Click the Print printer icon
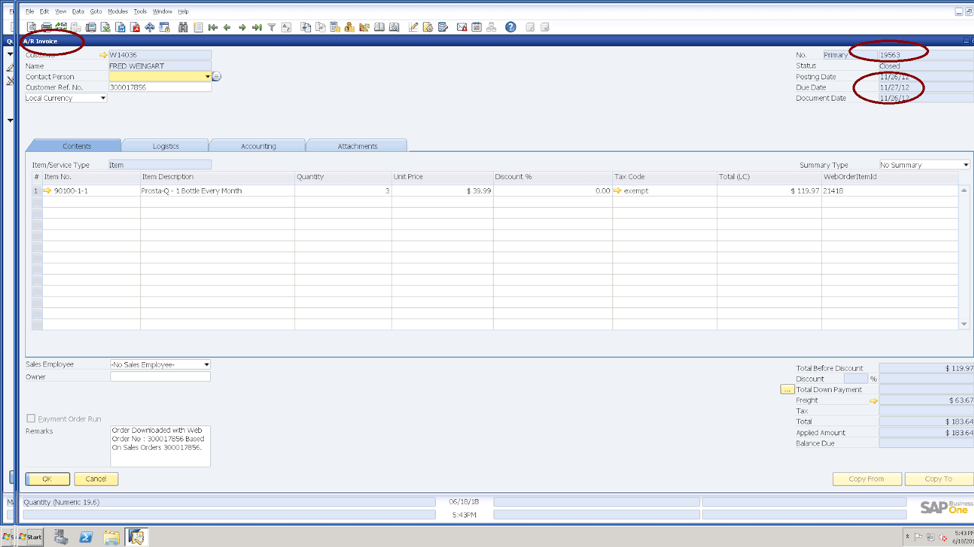This screenshot has height=547, width=974. point(46,27)
